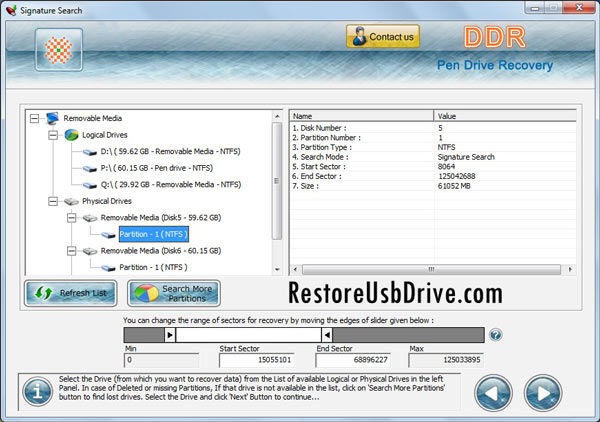Screen dimensions: 600x422
Task: Click the sector slider start handle
Action: click(x=170, y=335)
